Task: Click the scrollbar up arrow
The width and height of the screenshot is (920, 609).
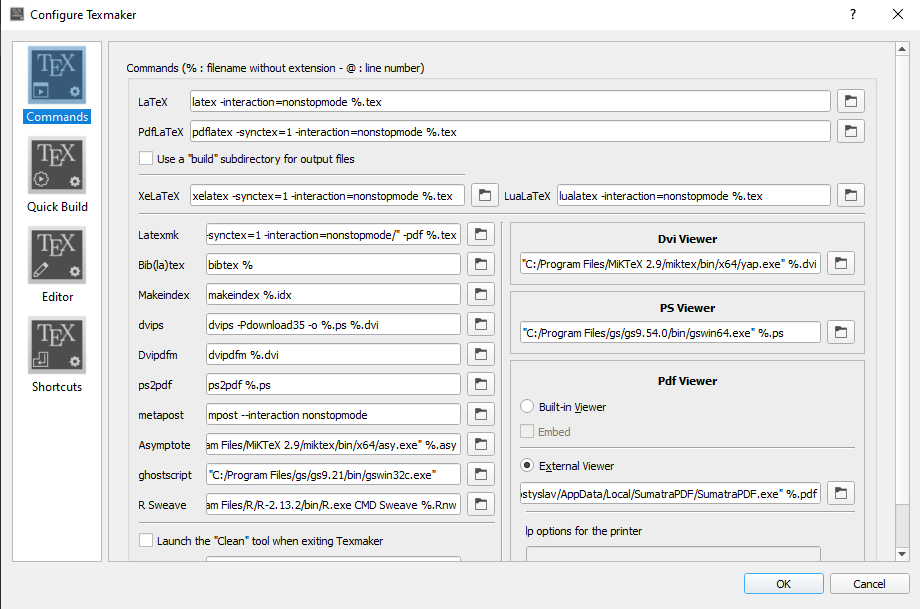Action: click(902, 49)
